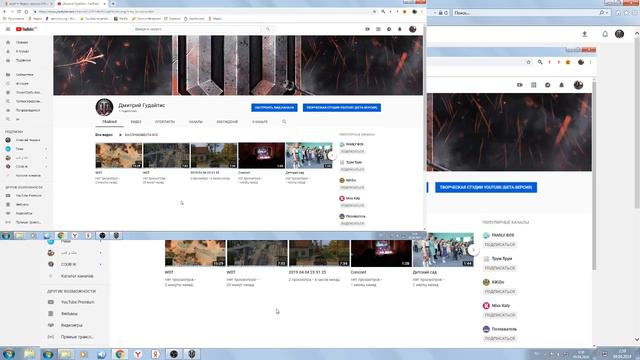The height and width of the screenshot is (360, 640).
Task: Switch to the ОБСУЖДЕНИЕ channel tab
Action: (x=227, y=122)
